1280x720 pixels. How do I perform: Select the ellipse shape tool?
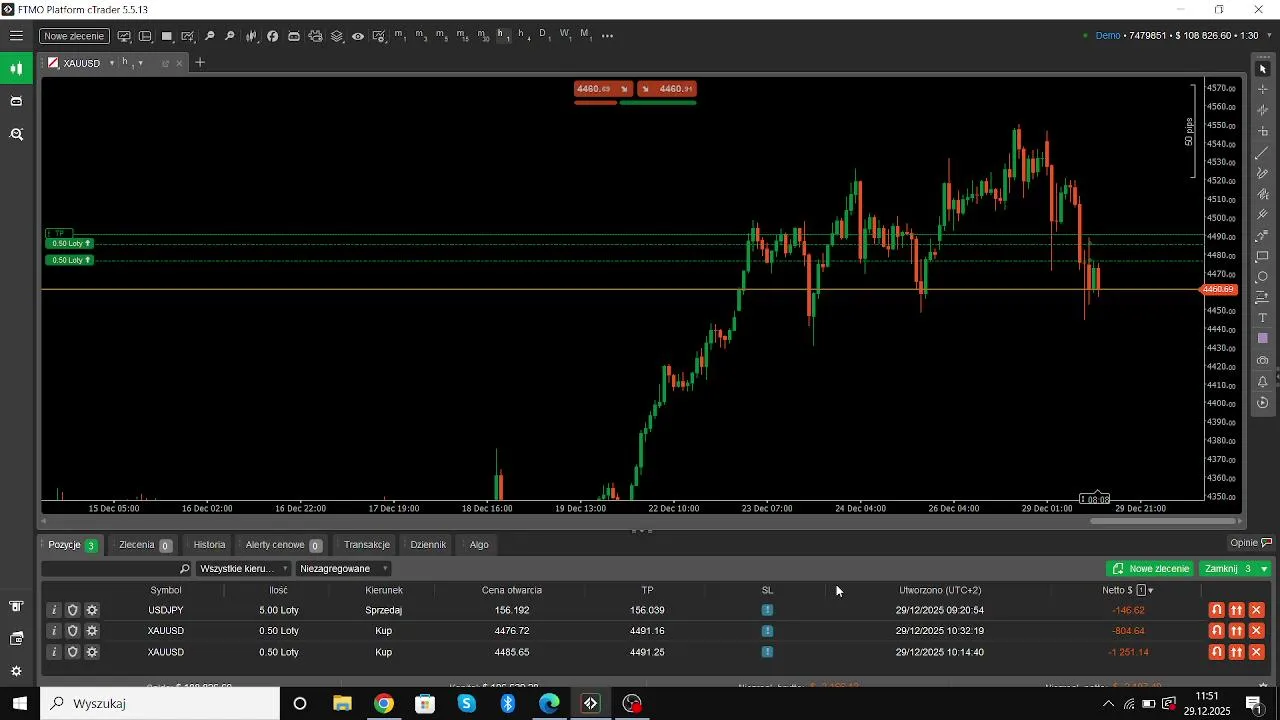(1262, 277)
